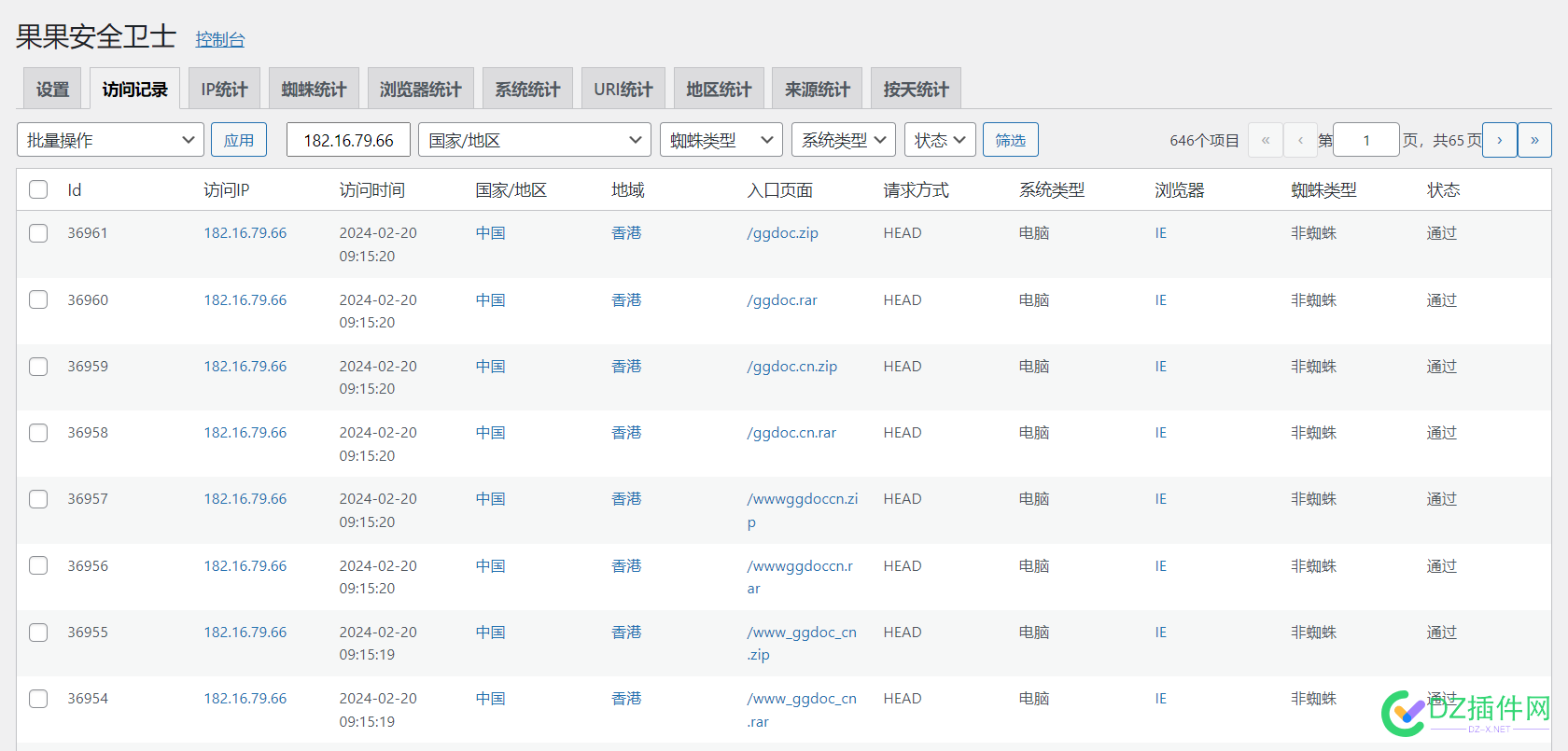Screen dimensions: 1568x751
Task: Open the 地区统计 tab
Action: tap(719, 89)
